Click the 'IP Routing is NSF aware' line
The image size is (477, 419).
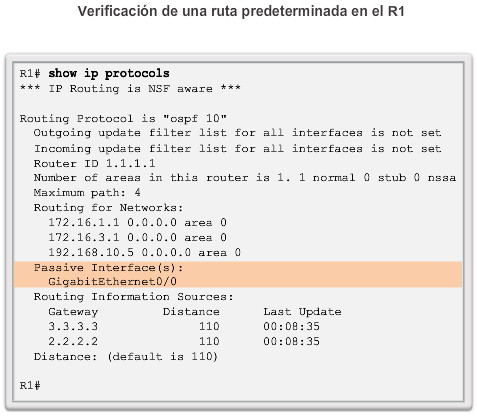[x=130, y=89]
